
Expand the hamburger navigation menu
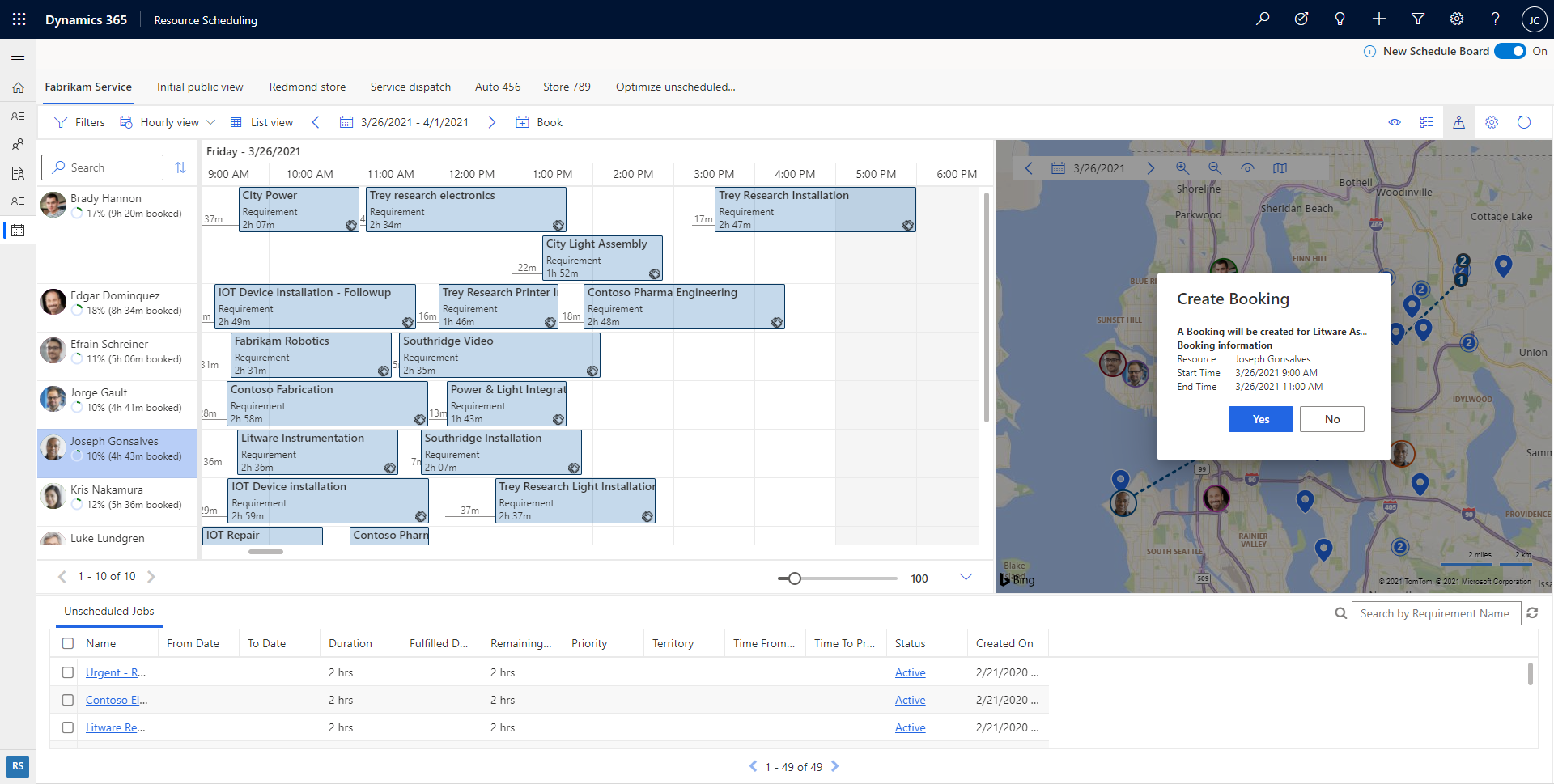coord(18,56)
